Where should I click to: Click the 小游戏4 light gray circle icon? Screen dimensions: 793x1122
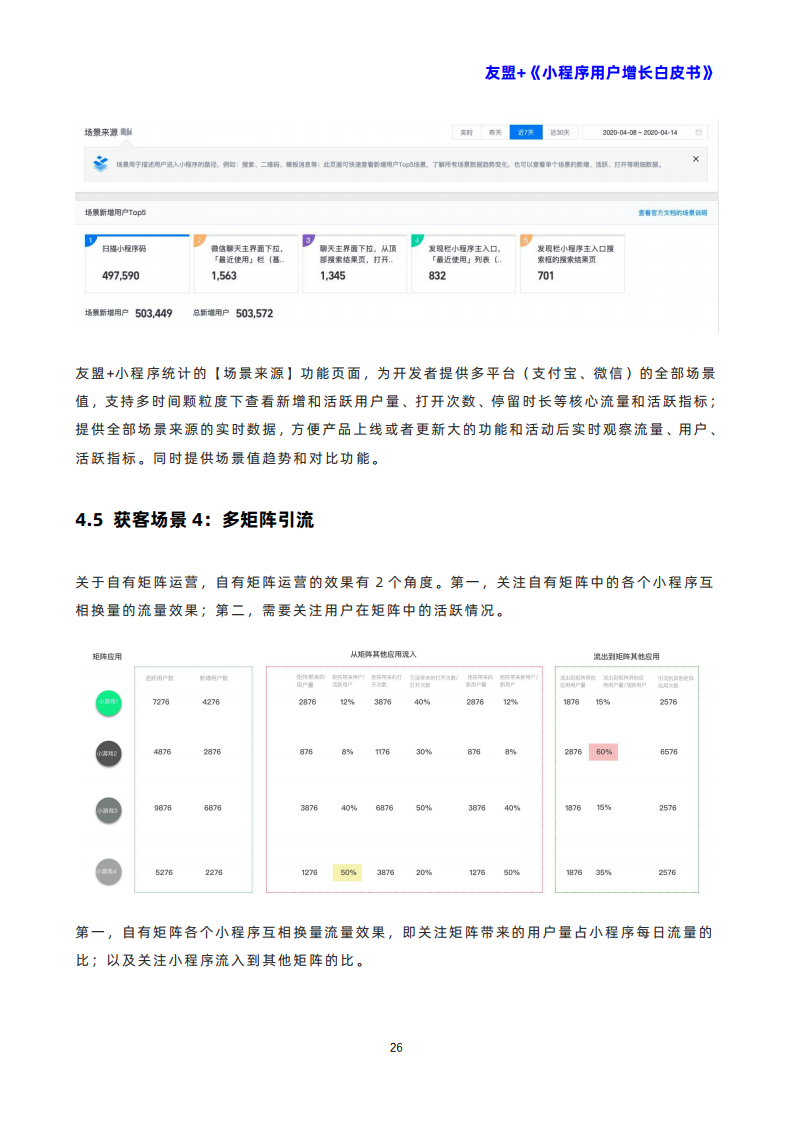tap(108, 872)
